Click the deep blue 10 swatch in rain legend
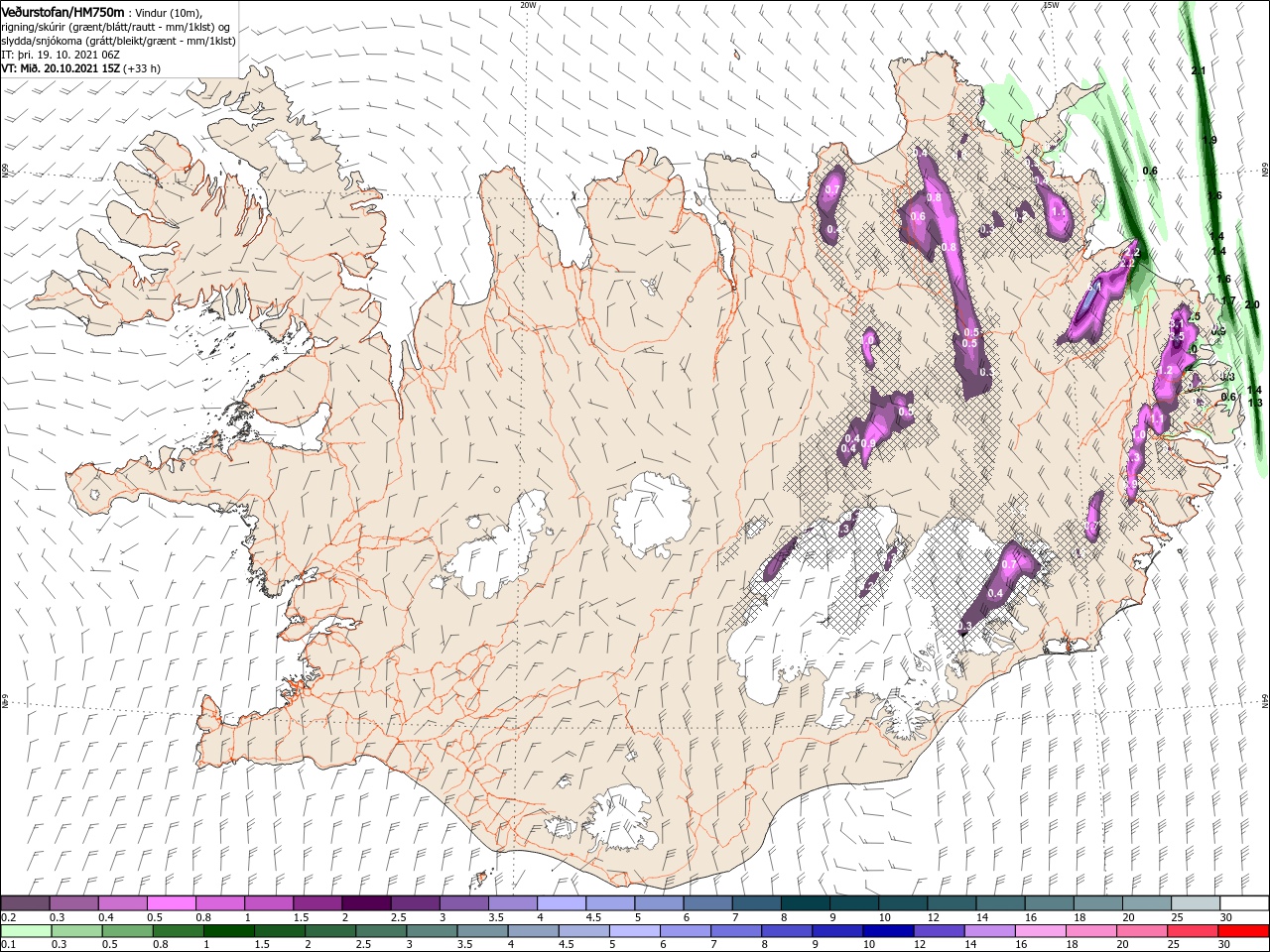The width and height of the screenshot is (1270, 952). pos(888,931)
